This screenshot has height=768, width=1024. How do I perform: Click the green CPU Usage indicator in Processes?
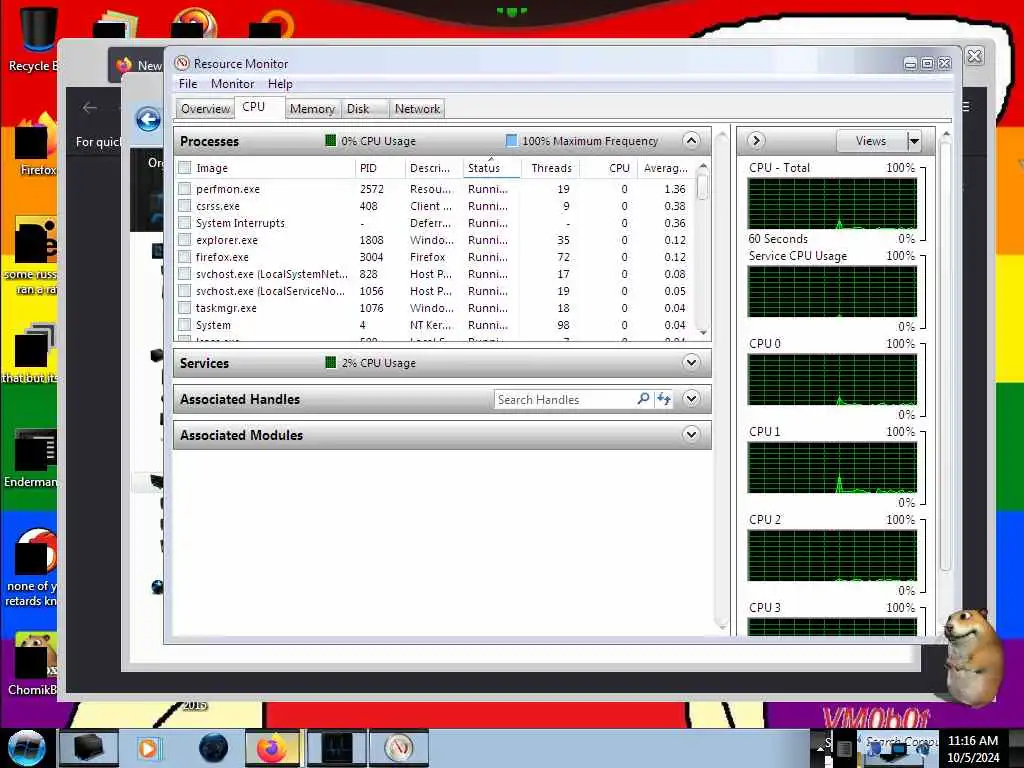(330, 140)
